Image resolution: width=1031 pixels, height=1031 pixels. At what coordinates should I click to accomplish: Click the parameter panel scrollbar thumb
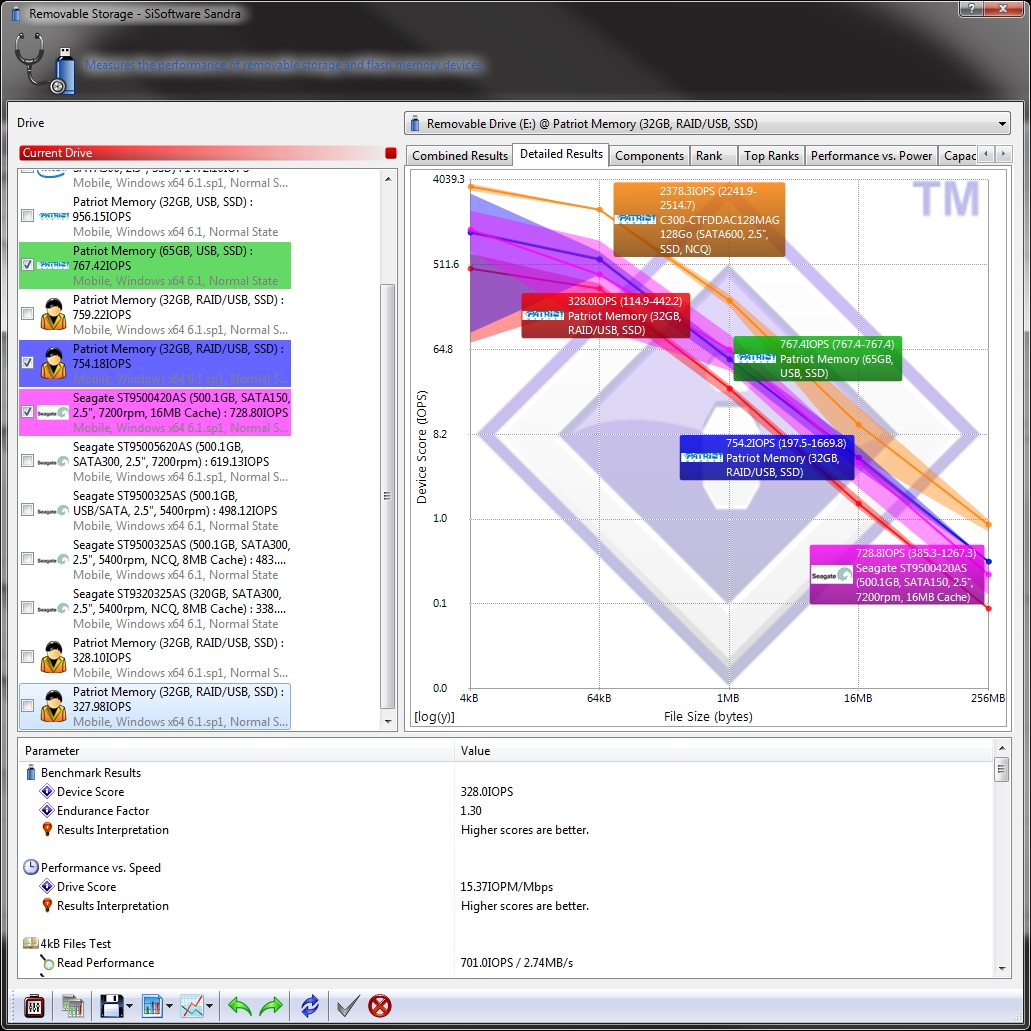click(1001, 769)
